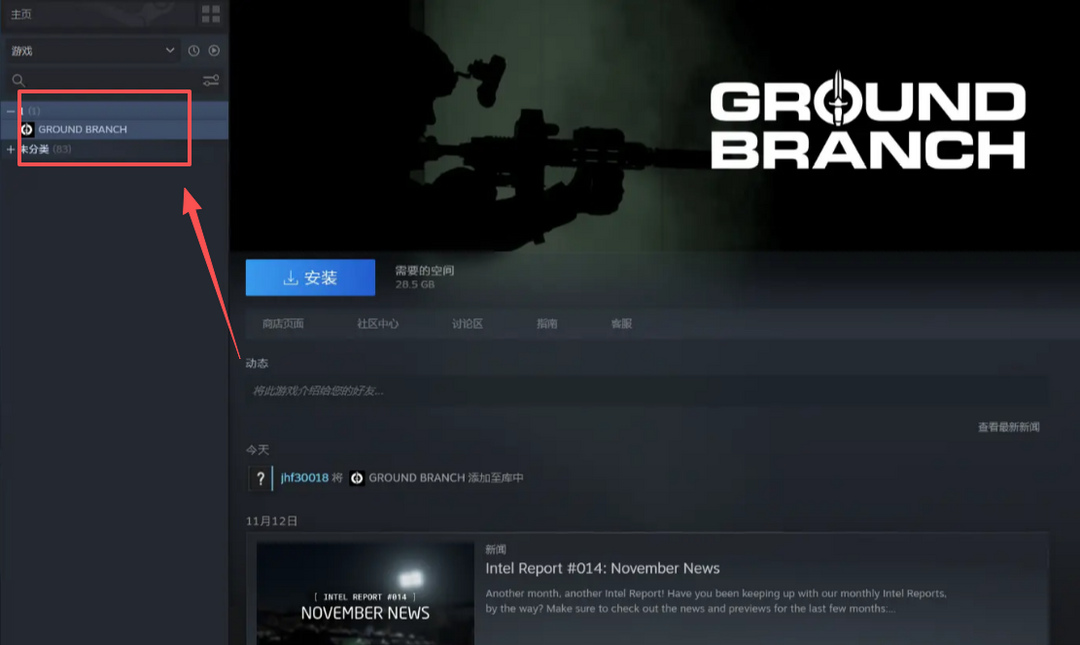Click the question-mark avatar beside jhf30018

click(x=260, y=478)
